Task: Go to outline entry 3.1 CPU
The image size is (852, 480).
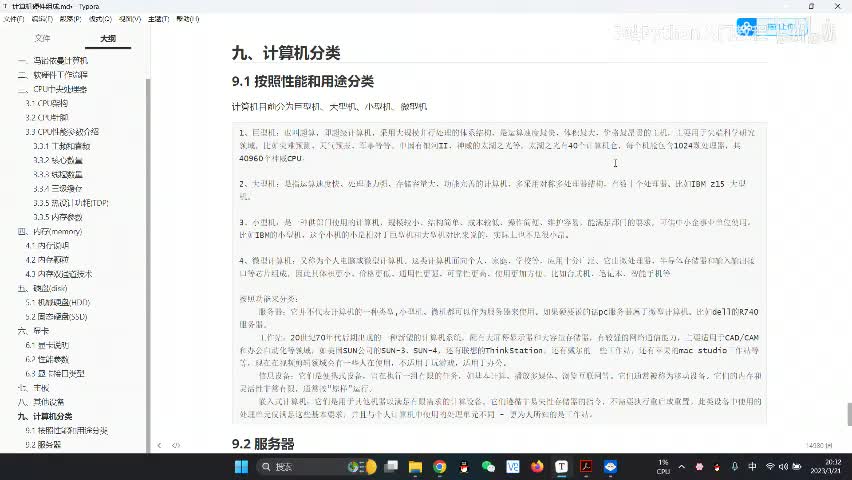Action: coord(47,103)
